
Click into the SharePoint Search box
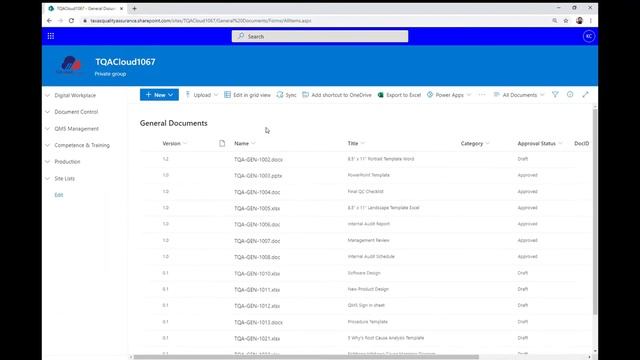[x=320, y=36]
